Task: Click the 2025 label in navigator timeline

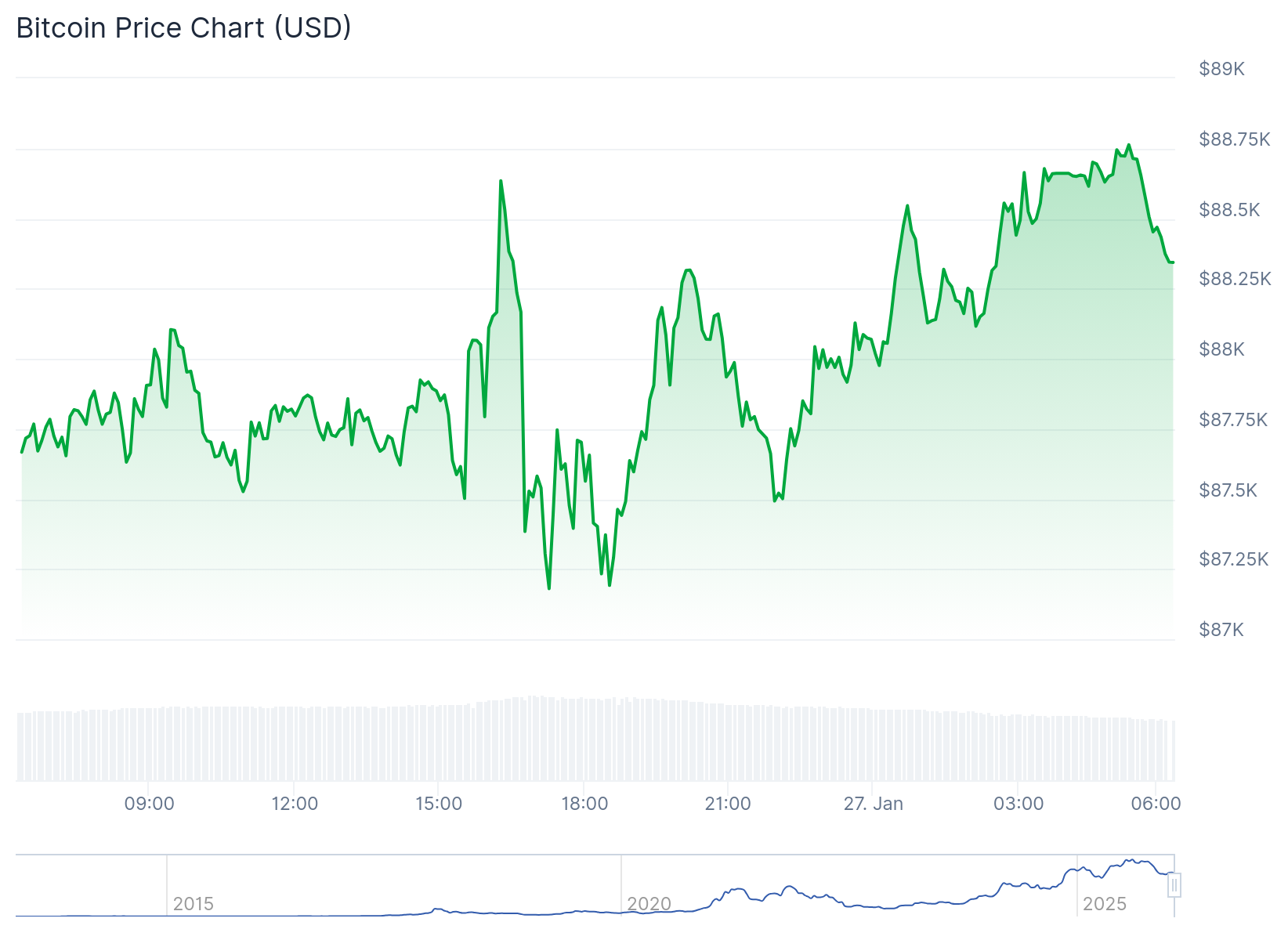Action: pos(1104,904)
